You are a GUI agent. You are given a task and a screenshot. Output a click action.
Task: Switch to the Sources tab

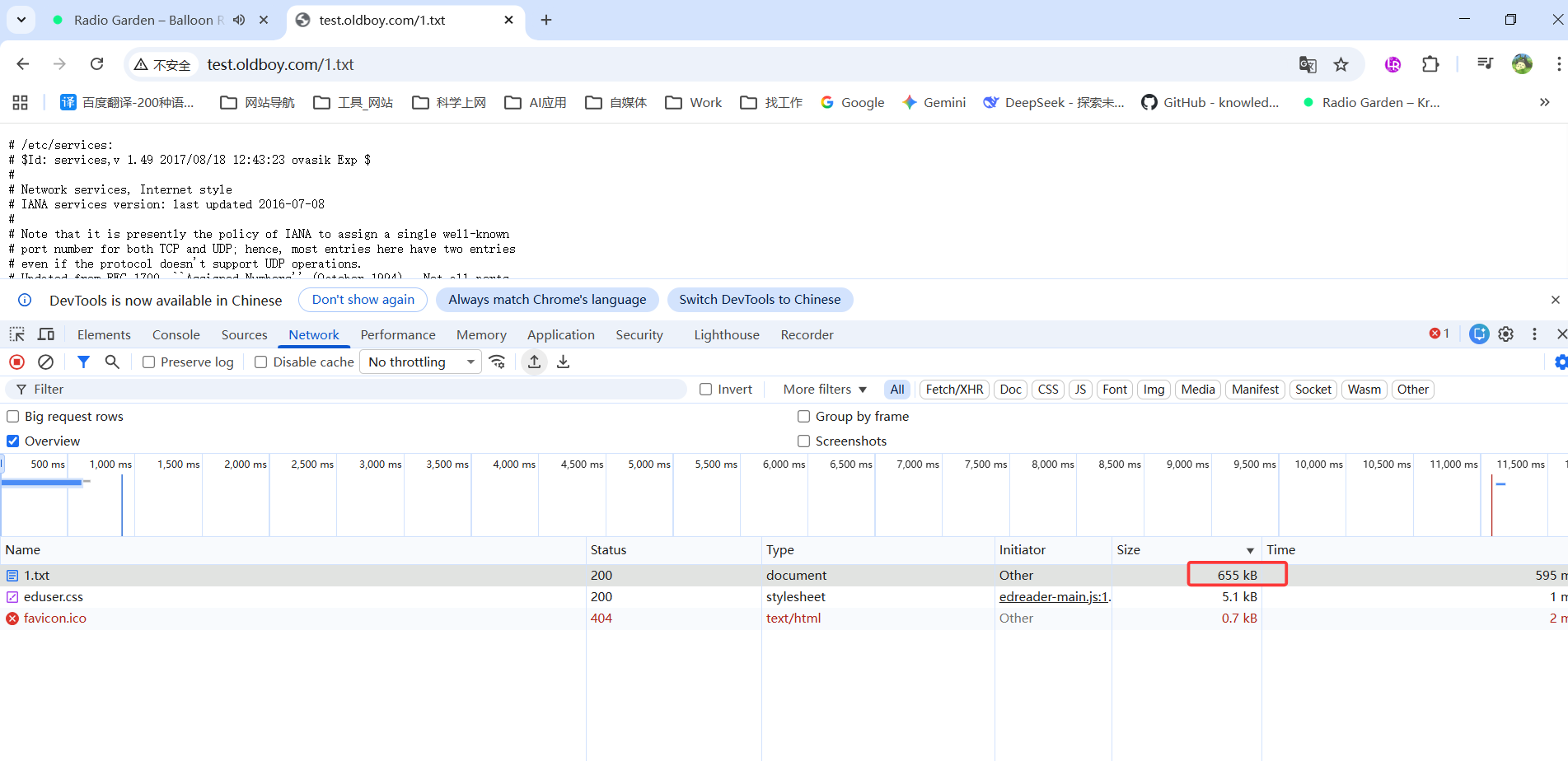click(x=245, y=334)
